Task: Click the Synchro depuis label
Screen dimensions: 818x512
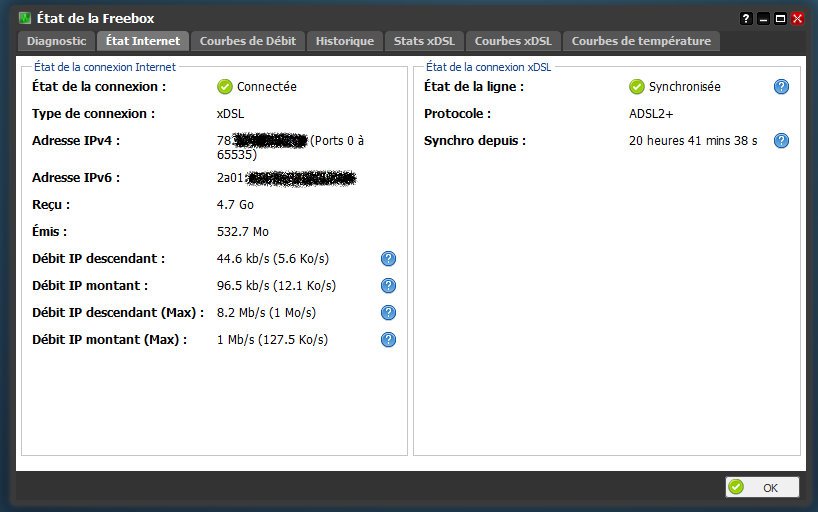Action: 475,141
